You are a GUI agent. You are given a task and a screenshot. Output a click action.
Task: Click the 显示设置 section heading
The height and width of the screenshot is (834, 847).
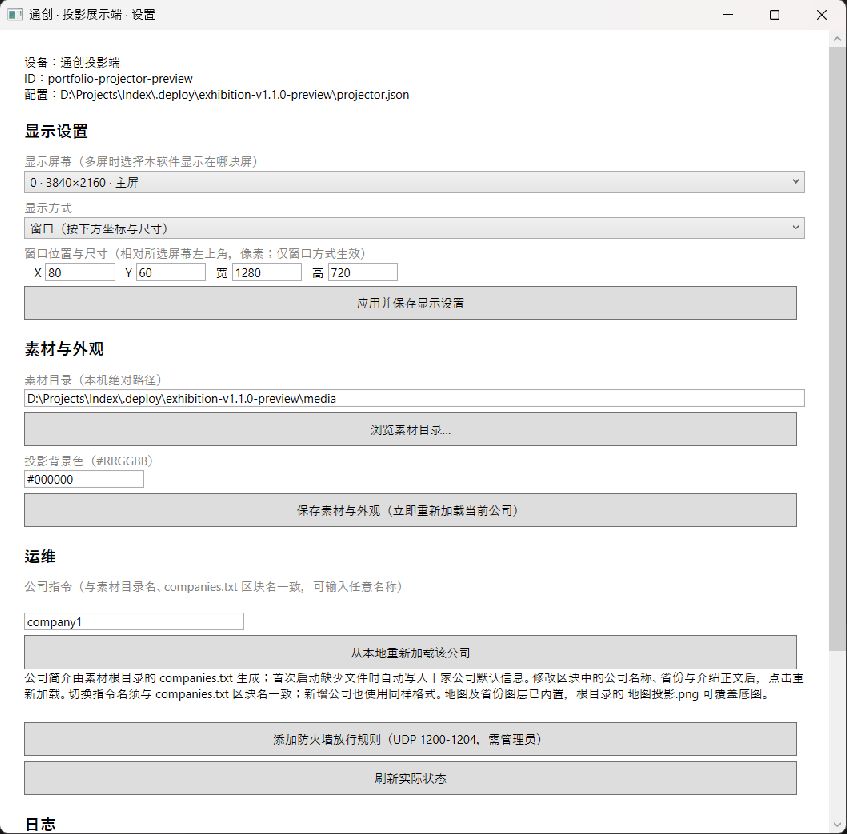coord(56,131)
